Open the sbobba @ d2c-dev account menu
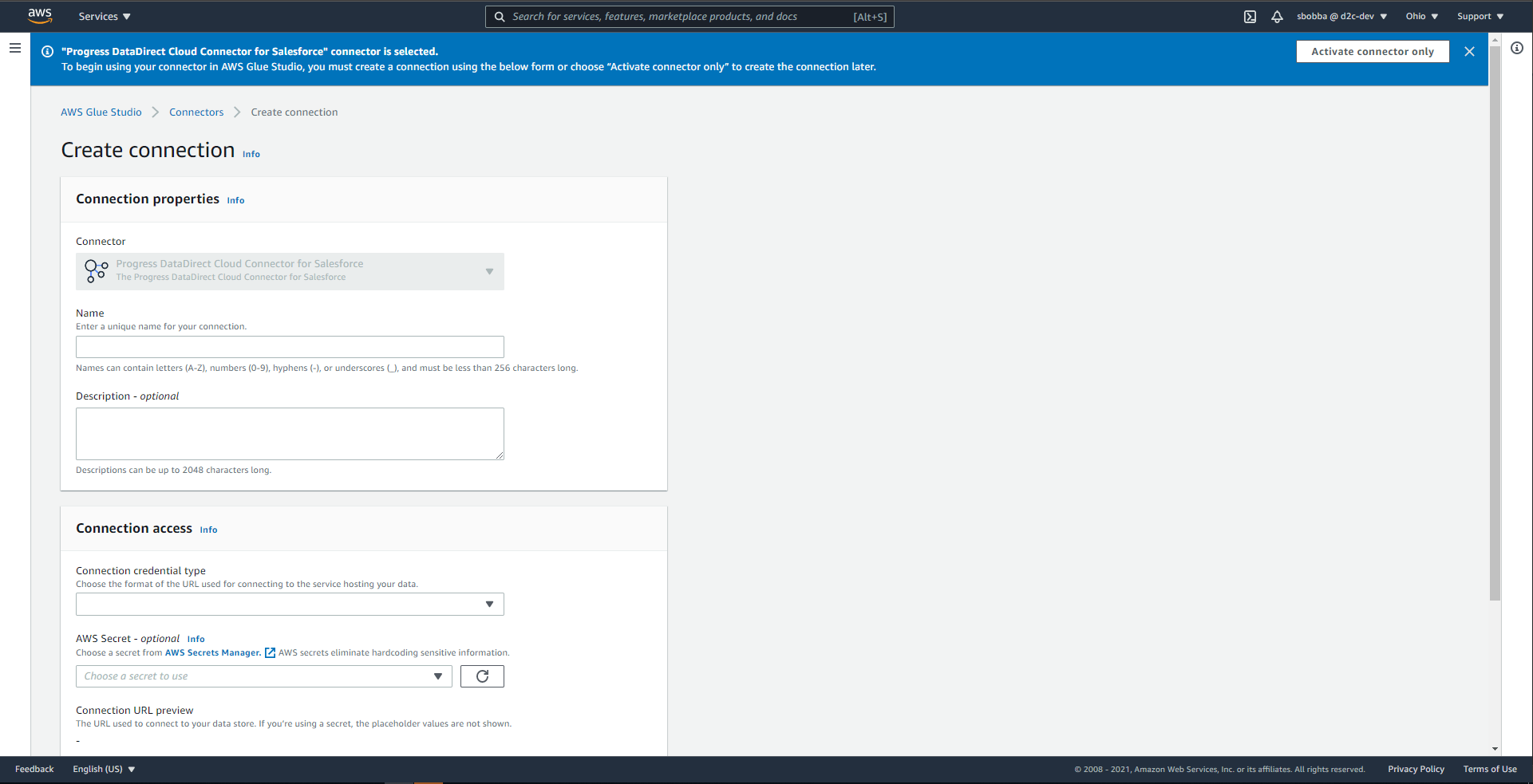Viewport: 1533px width, 784px height. tap(1341, 17)
